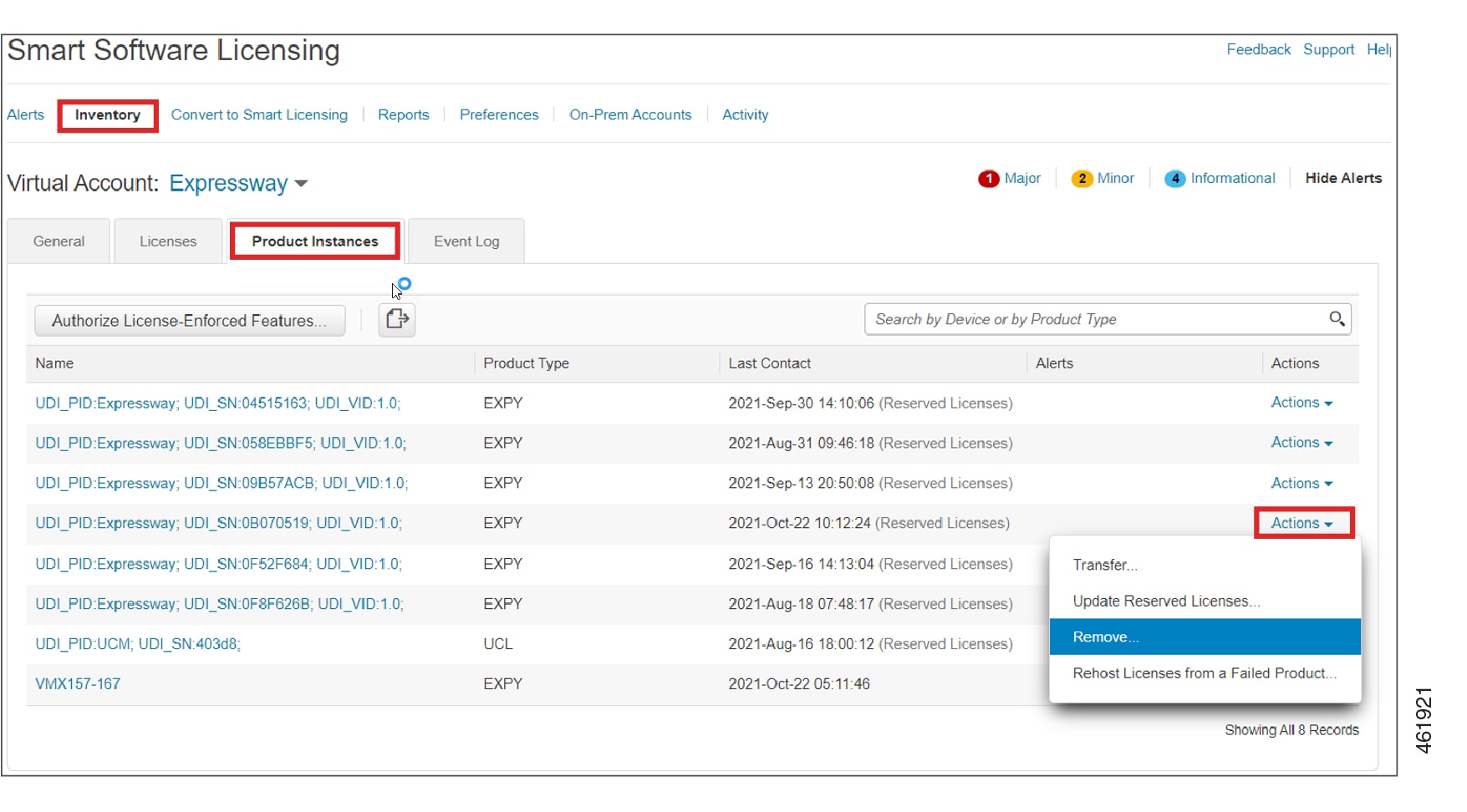Click the export product instances icon
Viewport: 1467px width, 812px height.
tap(397, 320)
